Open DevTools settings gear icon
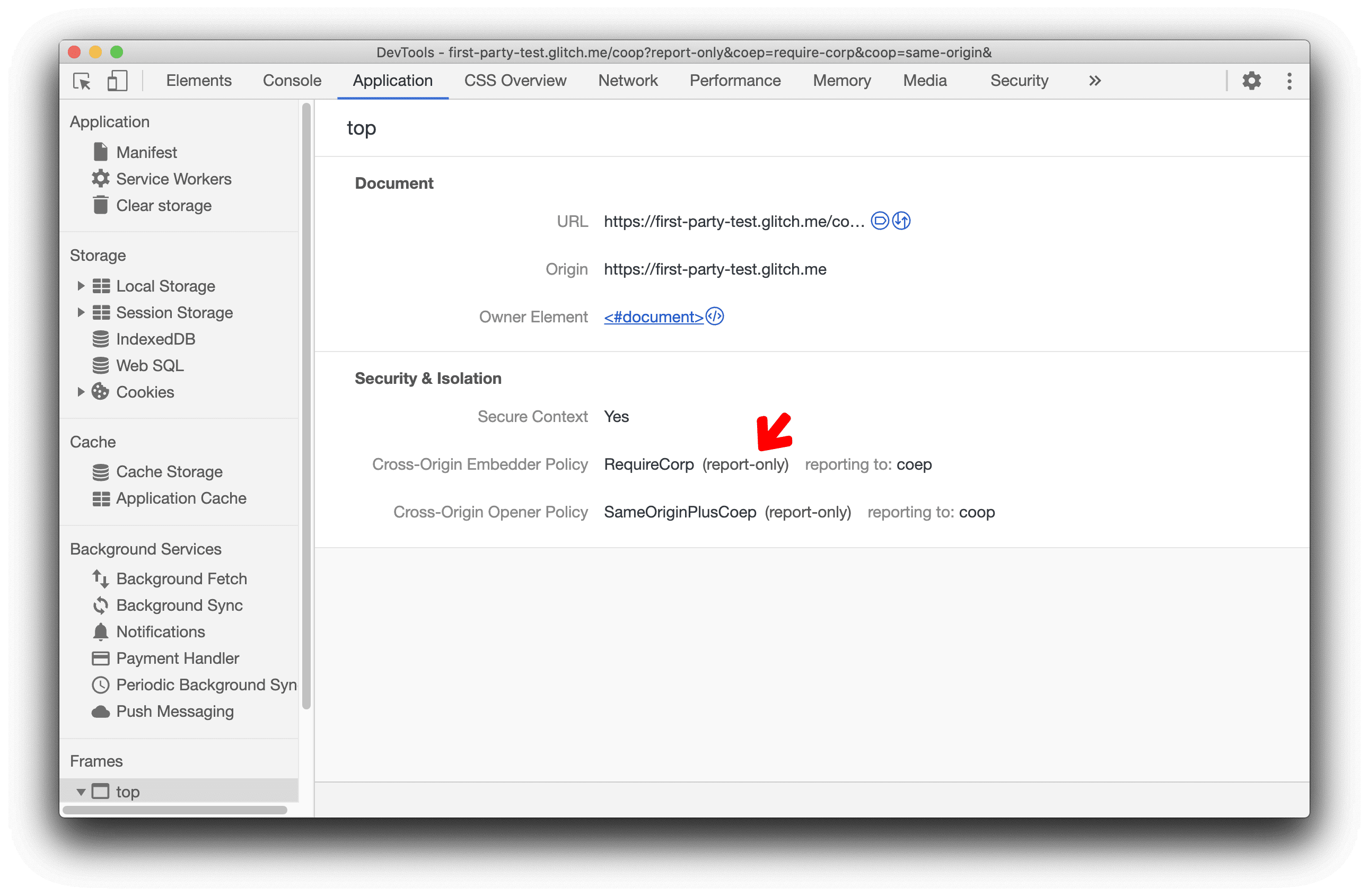The height and width of the screenshot is (896, 1369). pyautogui.click(x=1251, y=81)
